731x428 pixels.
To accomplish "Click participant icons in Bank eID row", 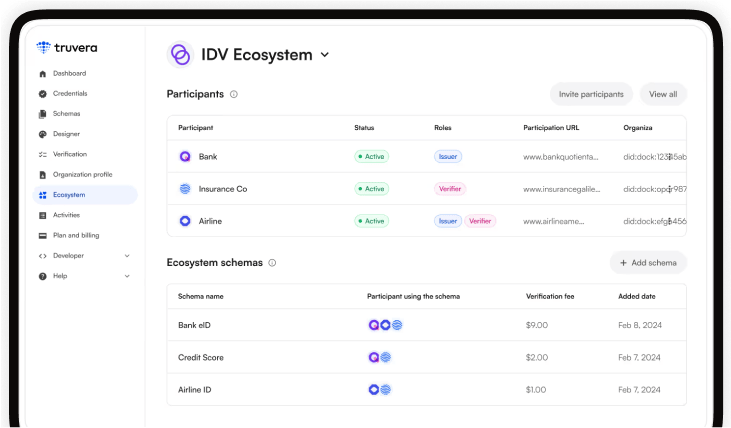I will click(385, 325).
